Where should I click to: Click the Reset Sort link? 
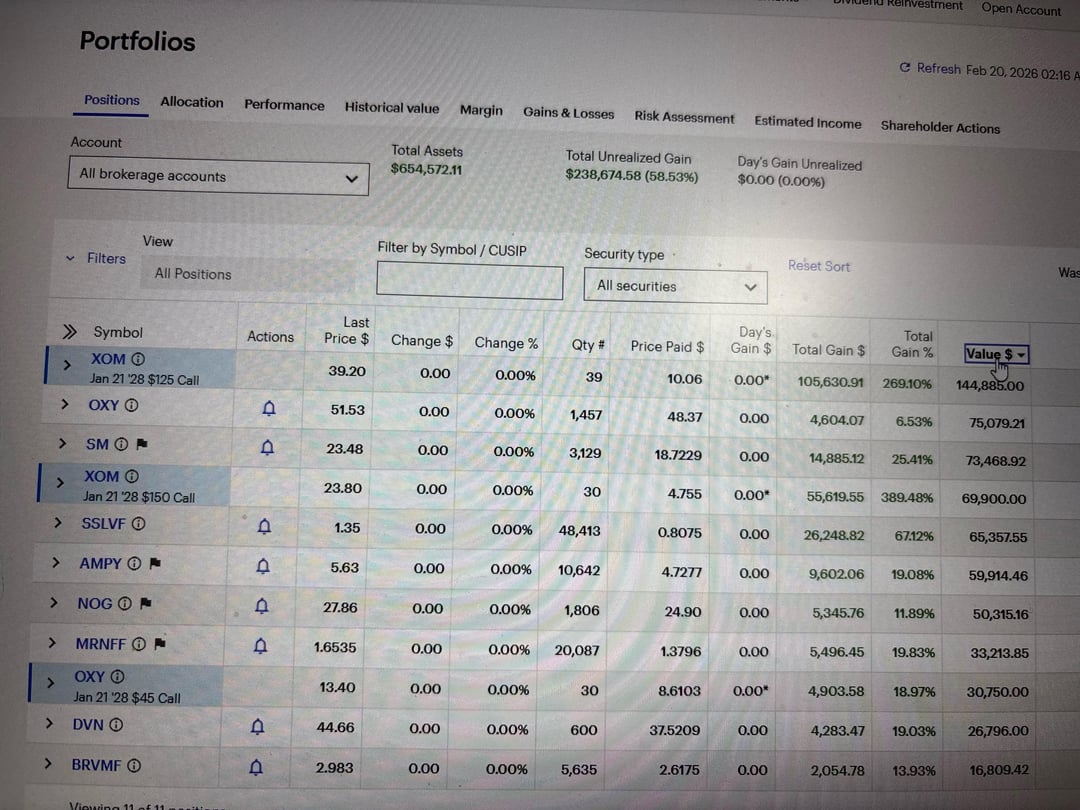coord(818,266)
